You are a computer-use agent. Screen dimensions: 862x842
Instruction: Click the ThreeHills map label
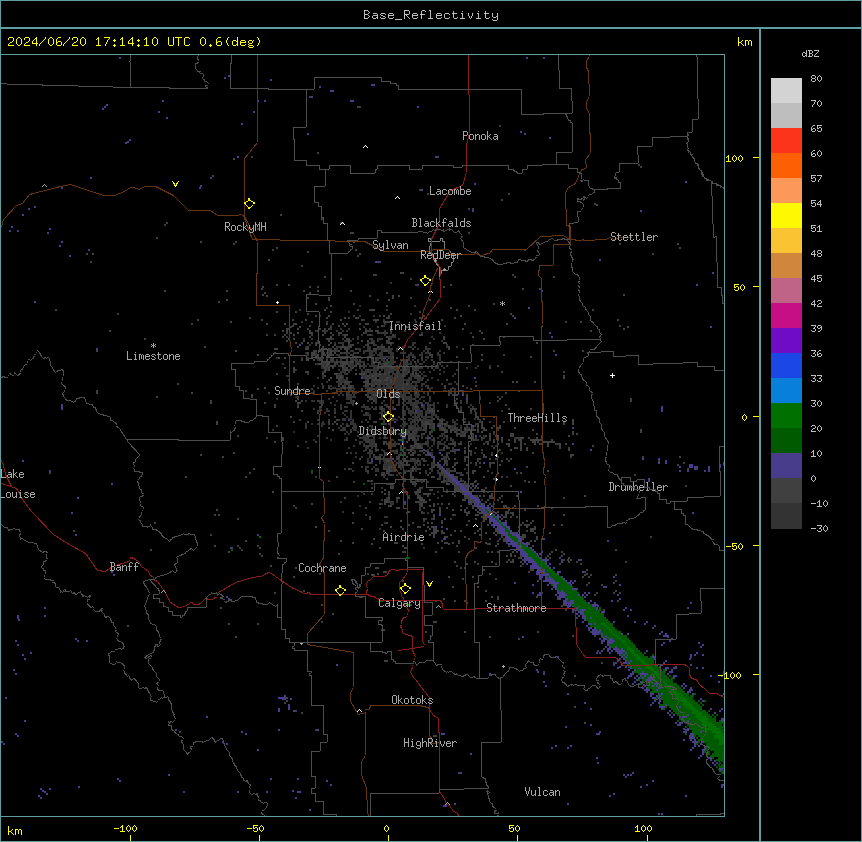(537, 418)
